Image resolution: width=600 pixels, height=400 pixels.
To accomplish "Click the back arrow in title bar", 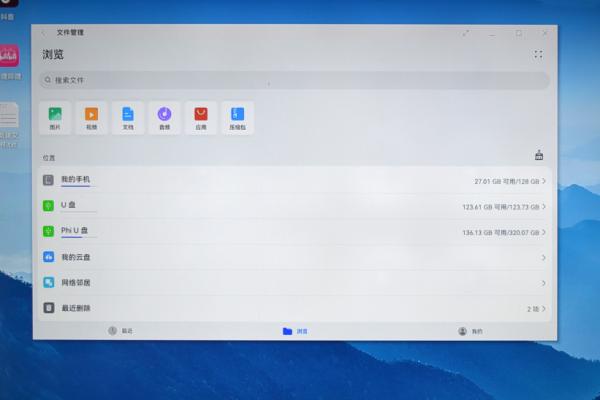I will [44, 33].
